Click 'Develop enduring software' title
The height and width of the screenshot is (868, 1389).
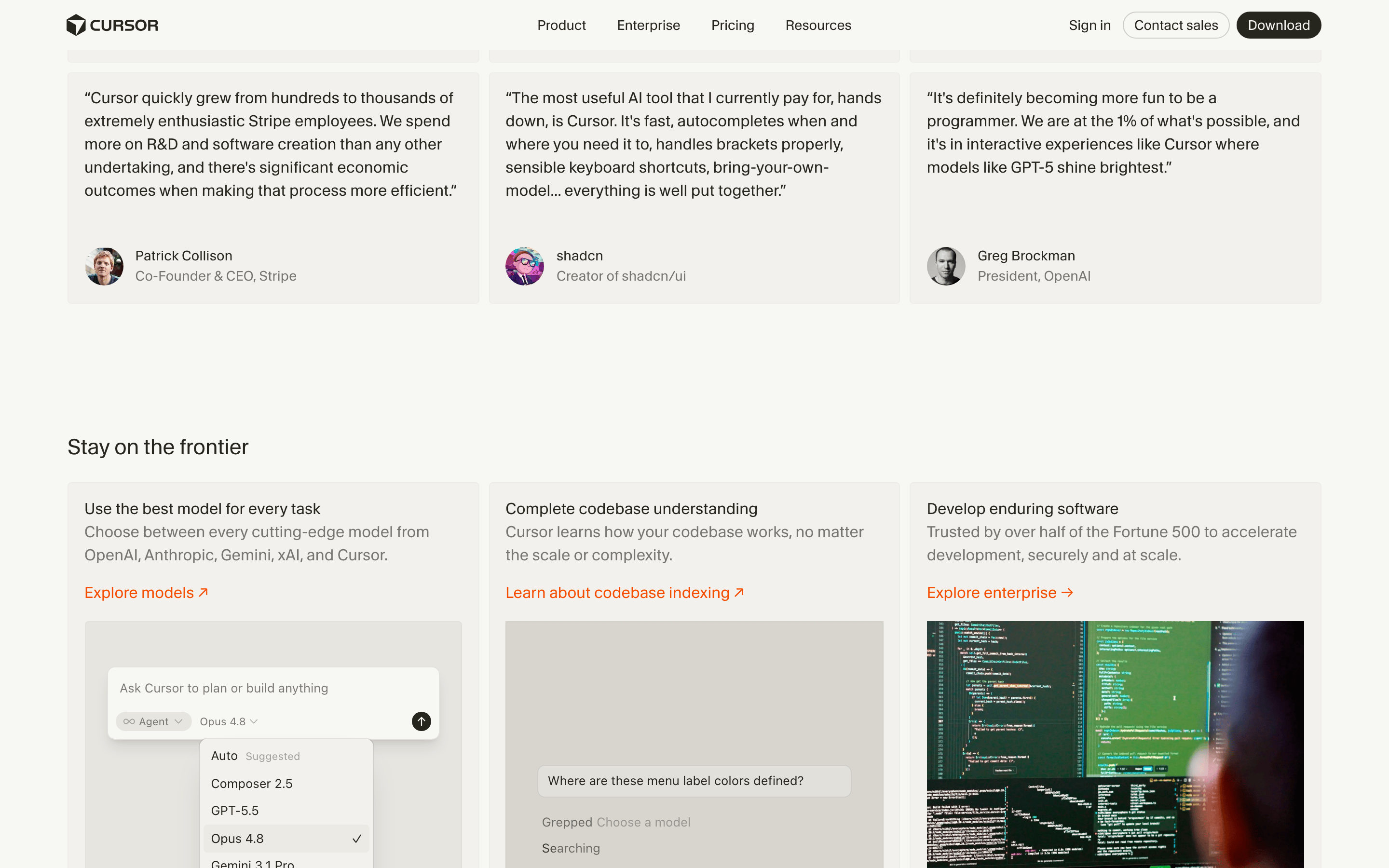[1022, 509]
